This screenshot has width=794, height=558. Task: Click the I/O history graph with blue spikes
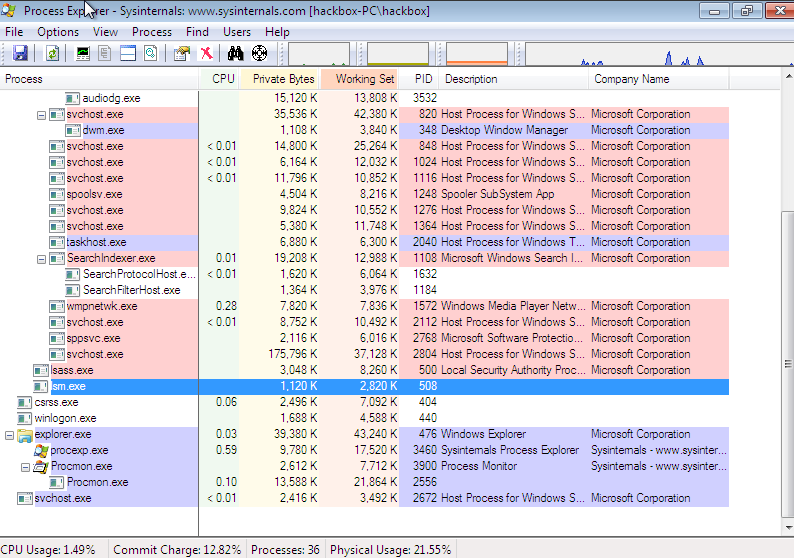tap(659, 54)
